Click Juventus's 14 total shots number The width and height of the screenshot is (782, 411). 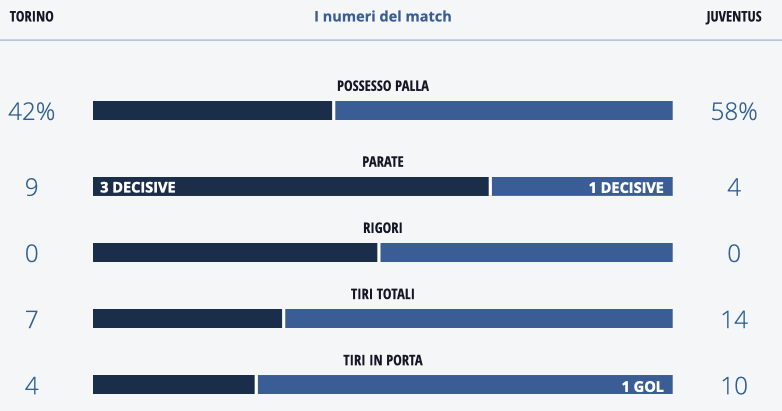tap(734, 319)
